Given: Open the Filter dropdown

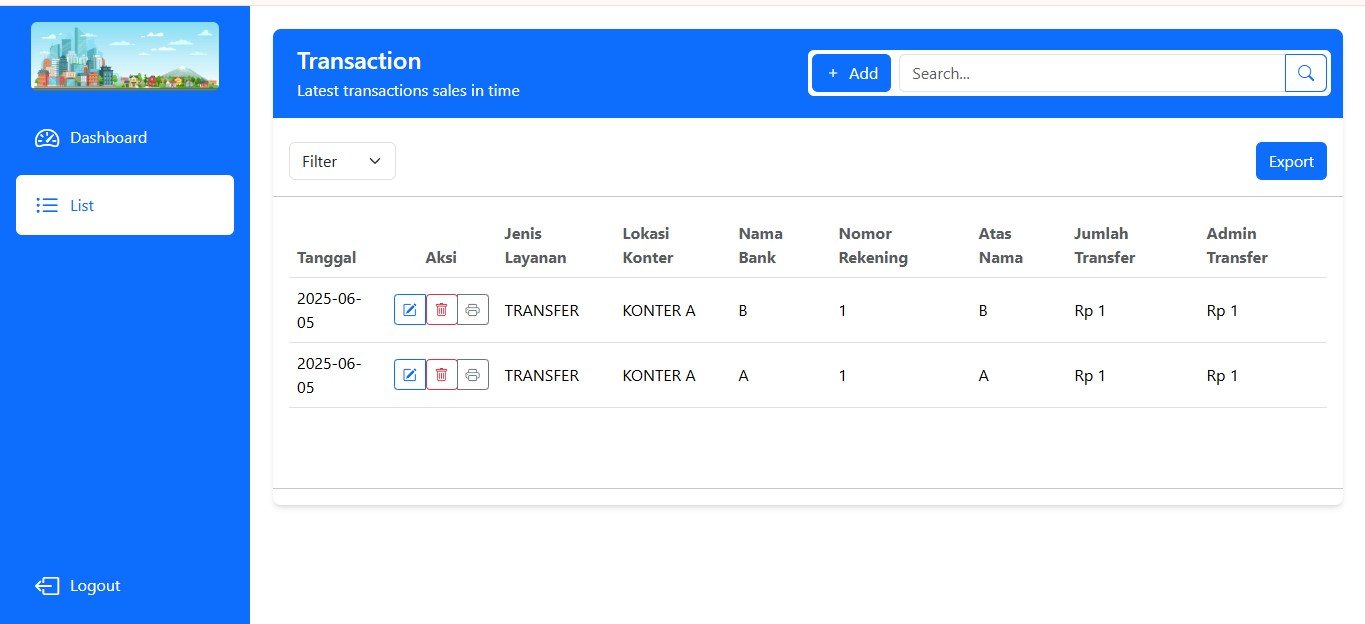Looking at the screenshot, I should [342, 161].
